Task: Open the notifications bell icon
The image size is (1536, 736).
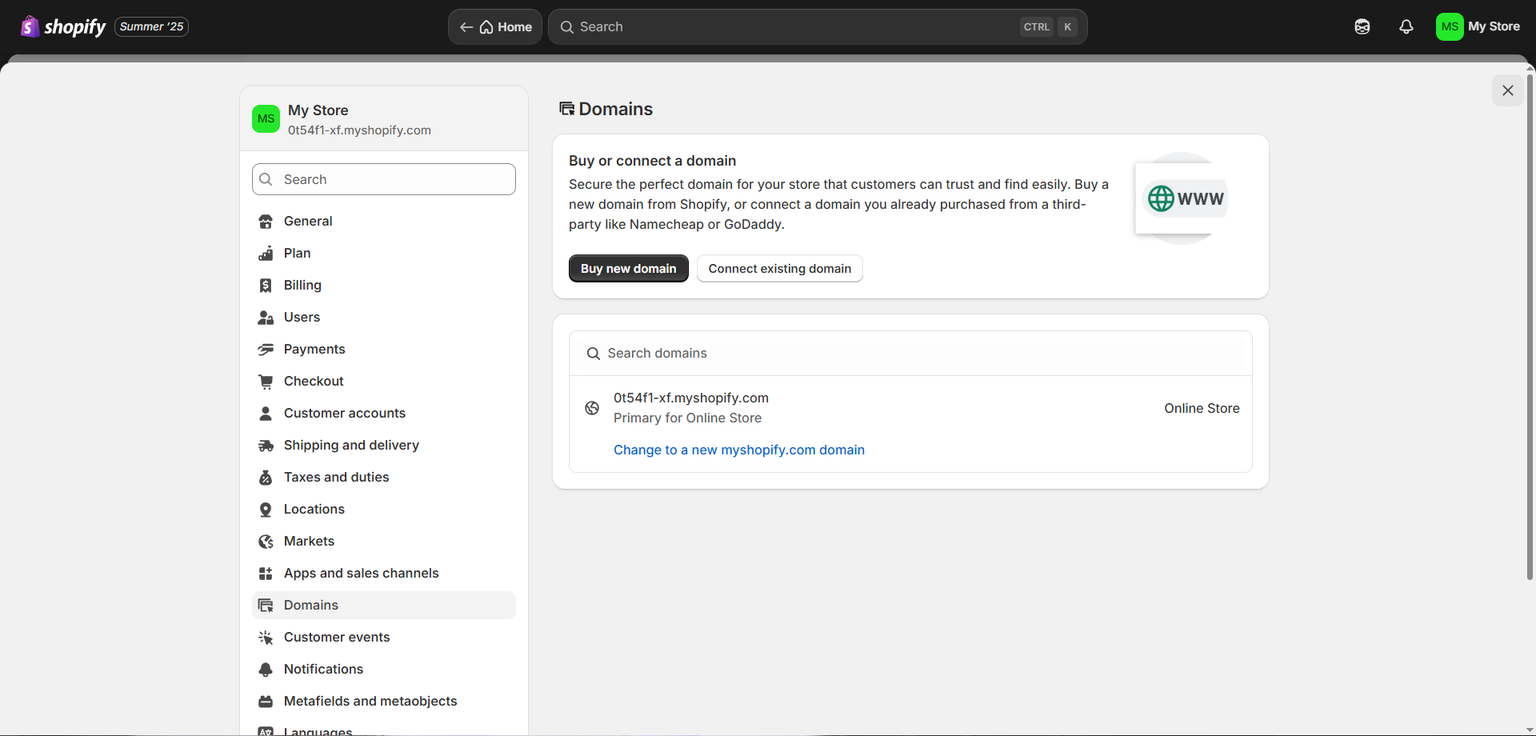Action: 1406,27
